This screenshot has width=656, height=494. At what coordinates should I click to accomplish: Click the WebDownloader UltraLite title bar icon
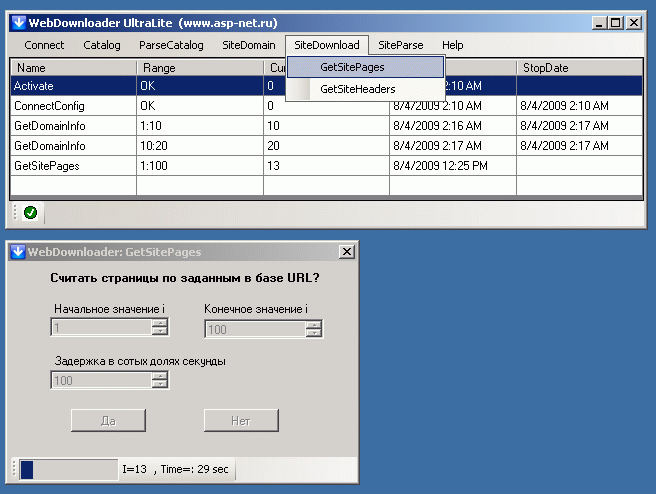(x=18, y=23)
